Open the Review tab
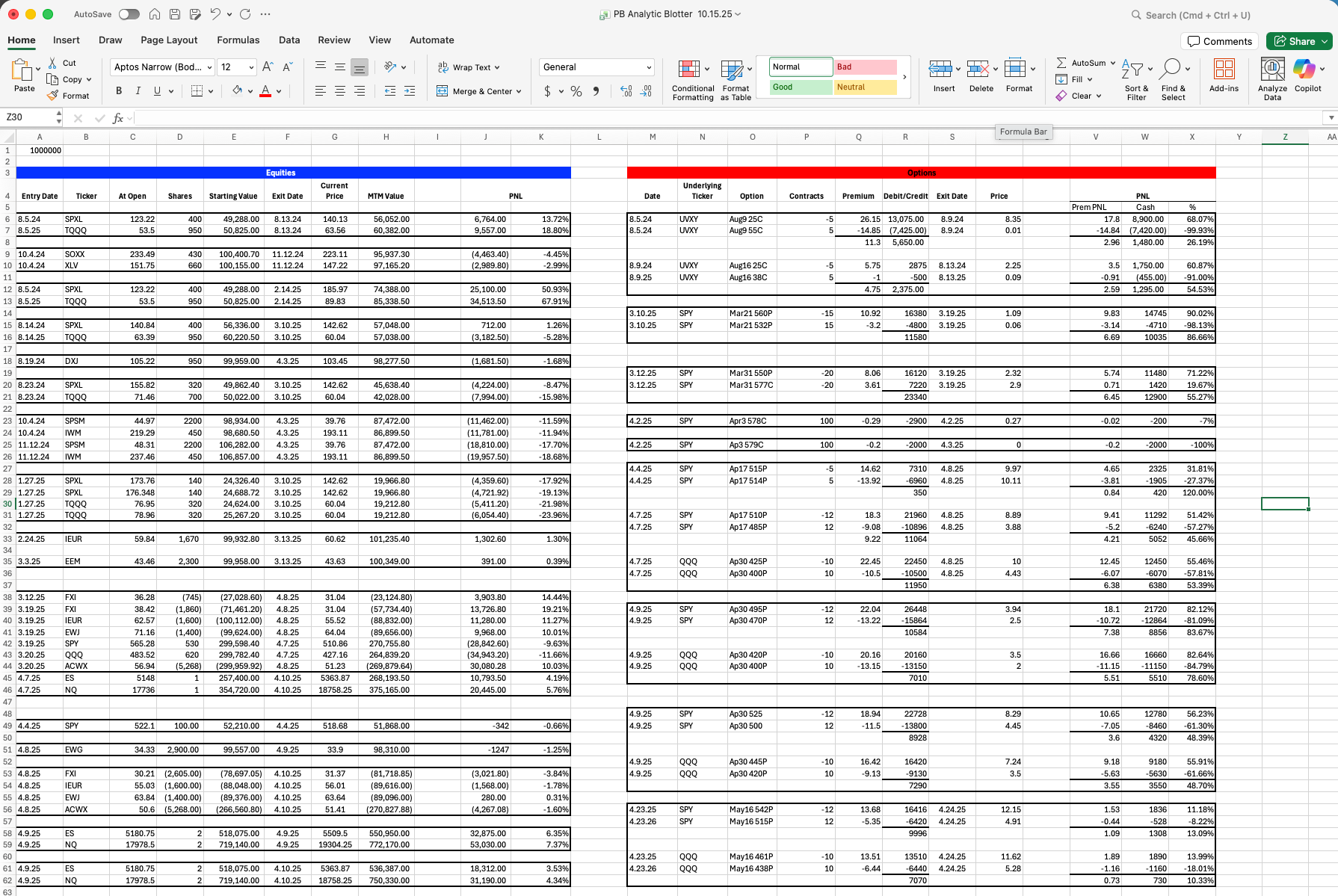Screen dimensions: 1338x896 (x=334, y=40)
